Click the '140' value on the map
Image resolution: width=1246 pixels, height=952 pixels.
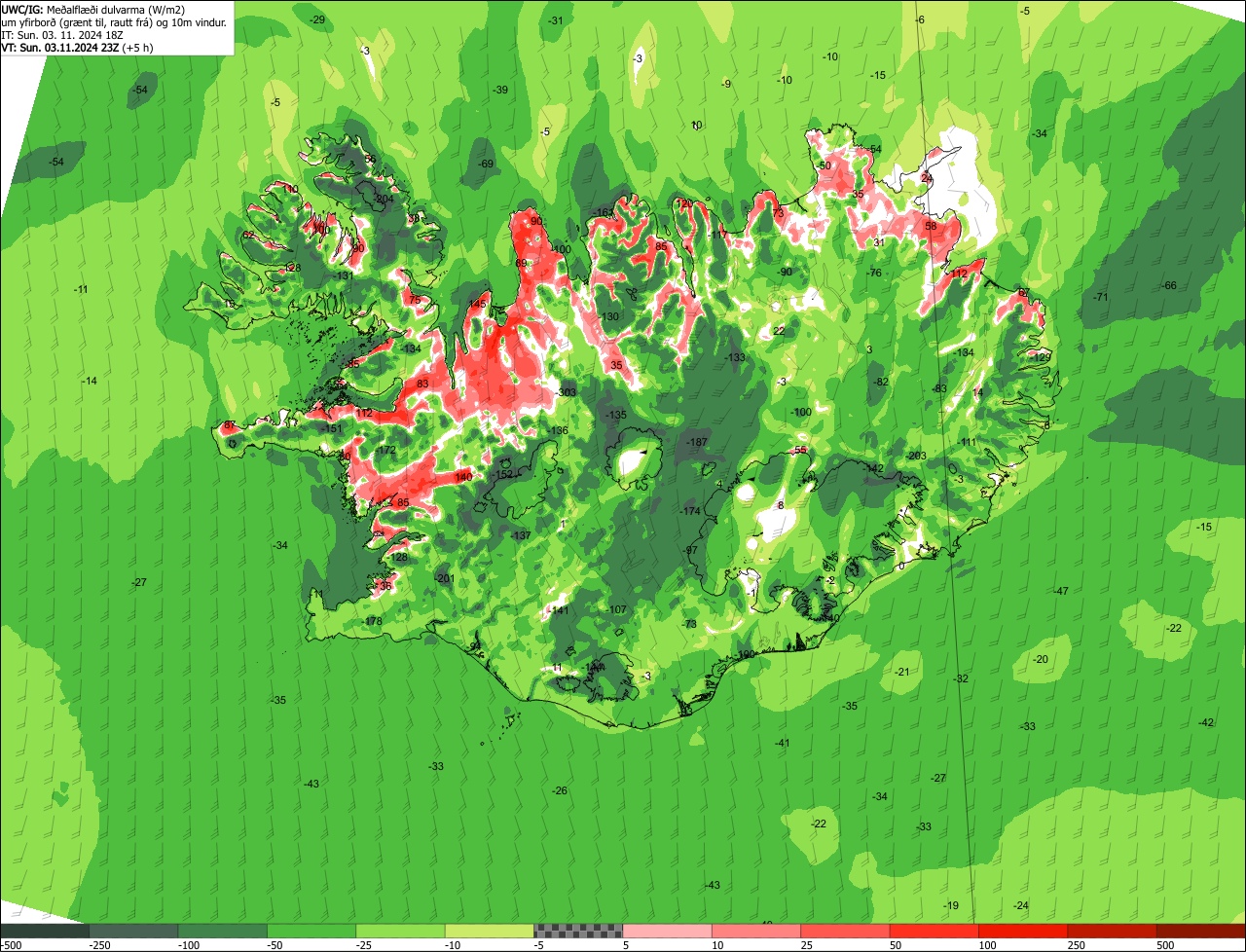tap(463, 477)
